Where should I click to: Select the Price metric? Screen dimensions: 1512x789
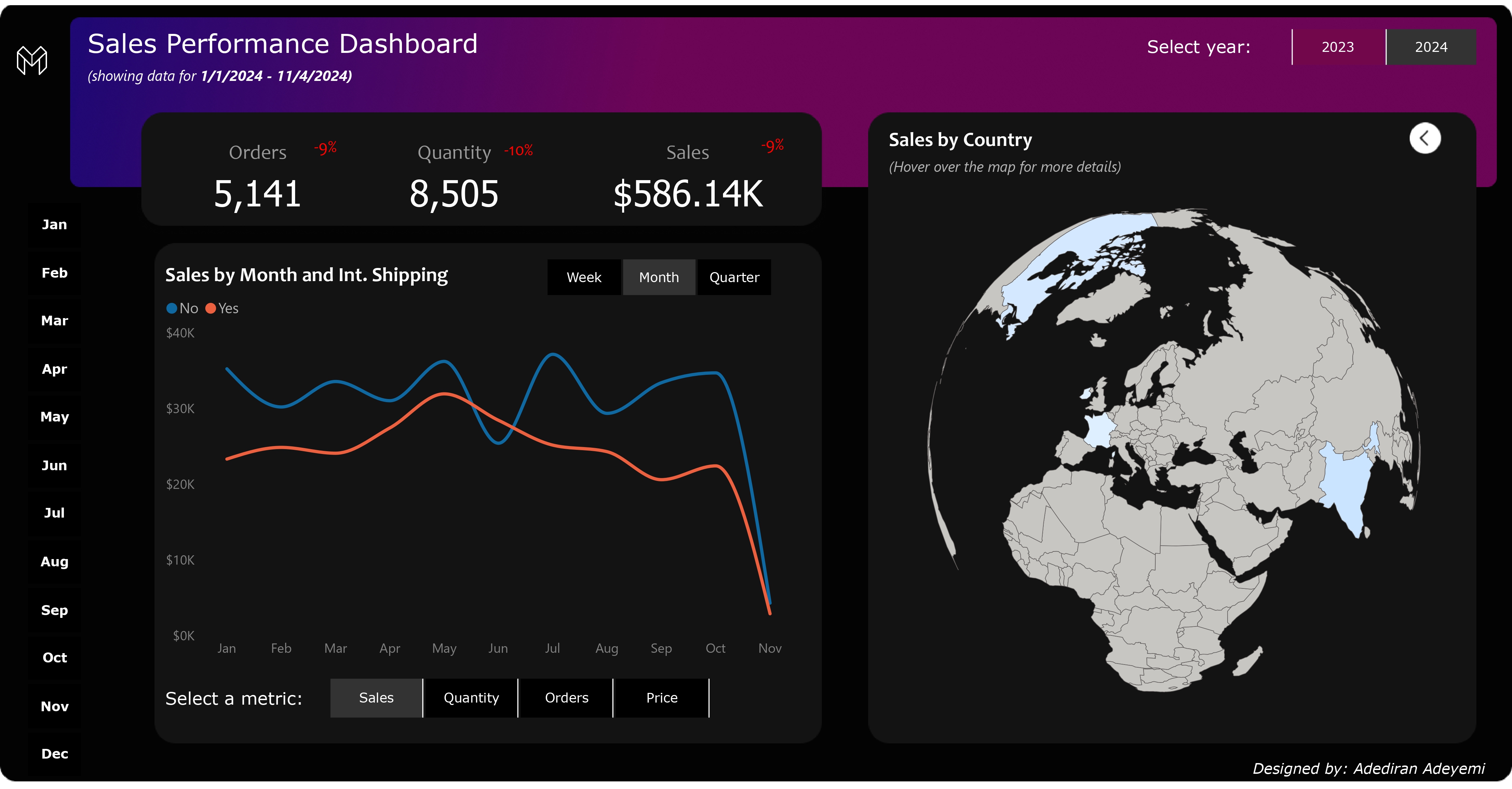[x=661, y=697]
